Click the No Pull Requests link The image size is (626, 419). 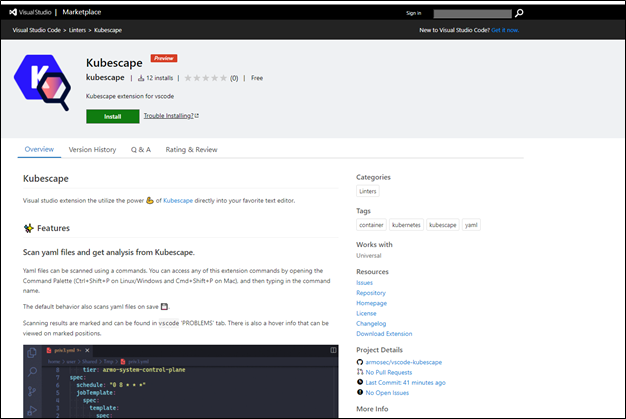coord(389,372)
